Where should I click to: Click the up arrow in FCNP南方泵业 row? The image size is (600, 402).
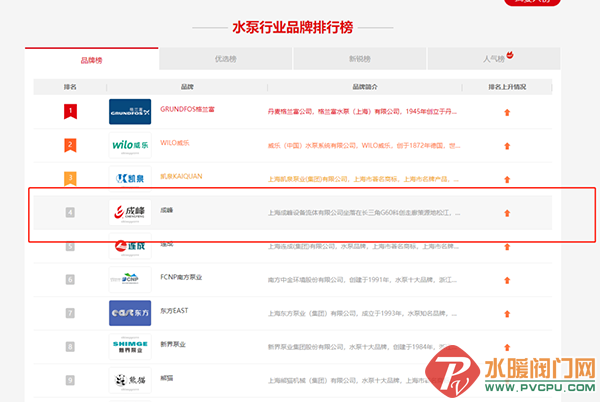point(507,280)
